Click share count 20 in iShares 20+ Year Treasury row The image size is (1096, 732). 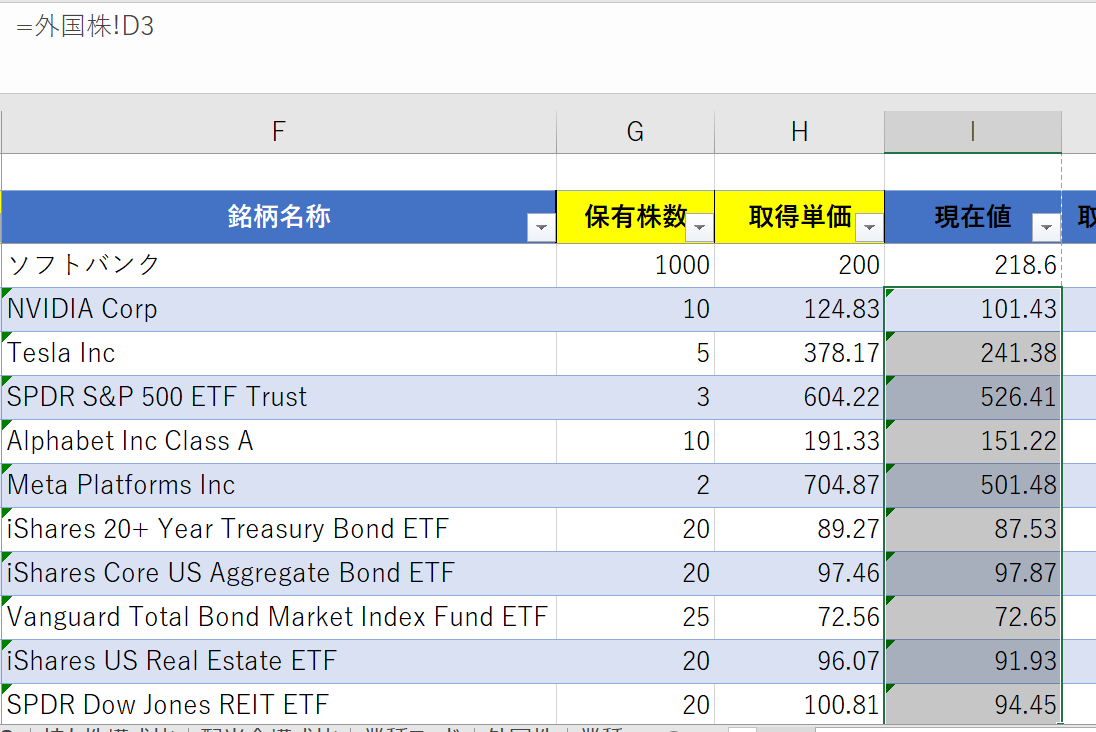click(x=635, y=529)
